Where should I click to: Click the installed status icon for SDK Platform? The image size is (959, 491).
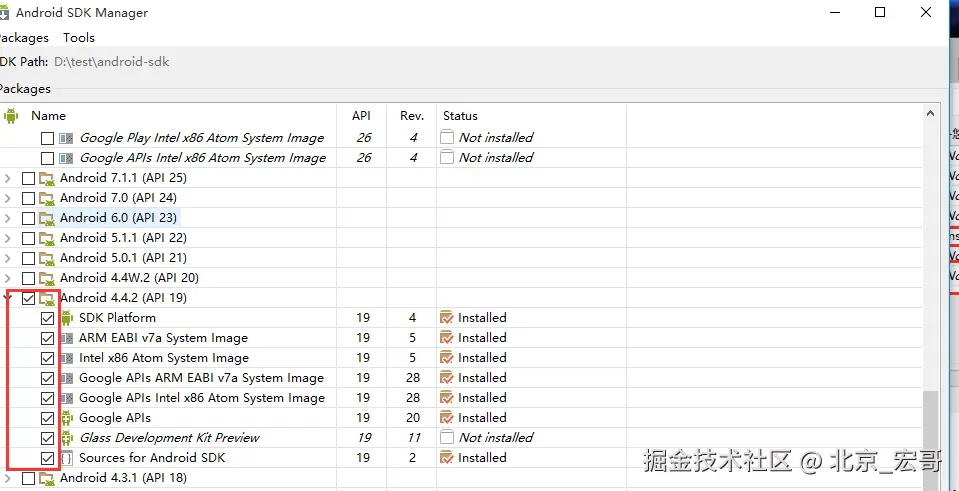click(447, 318)
